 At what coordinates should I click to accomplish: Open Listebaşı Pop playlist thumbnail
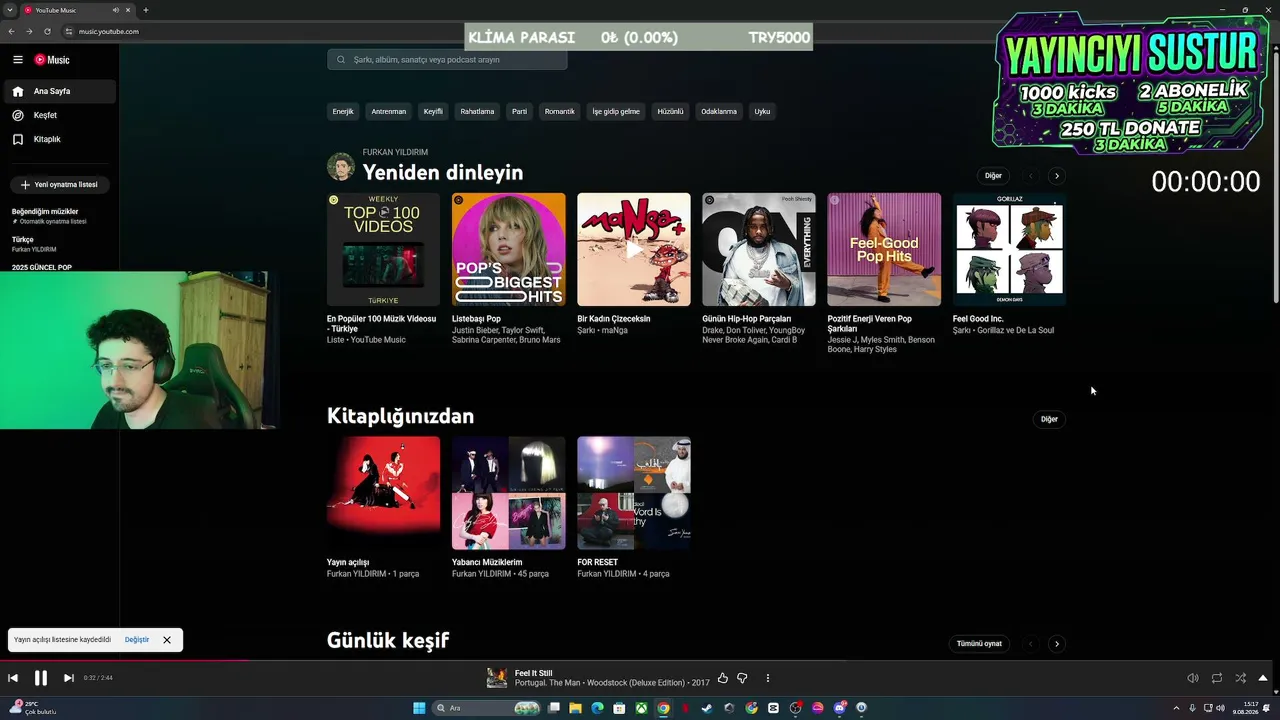point(508,249)
